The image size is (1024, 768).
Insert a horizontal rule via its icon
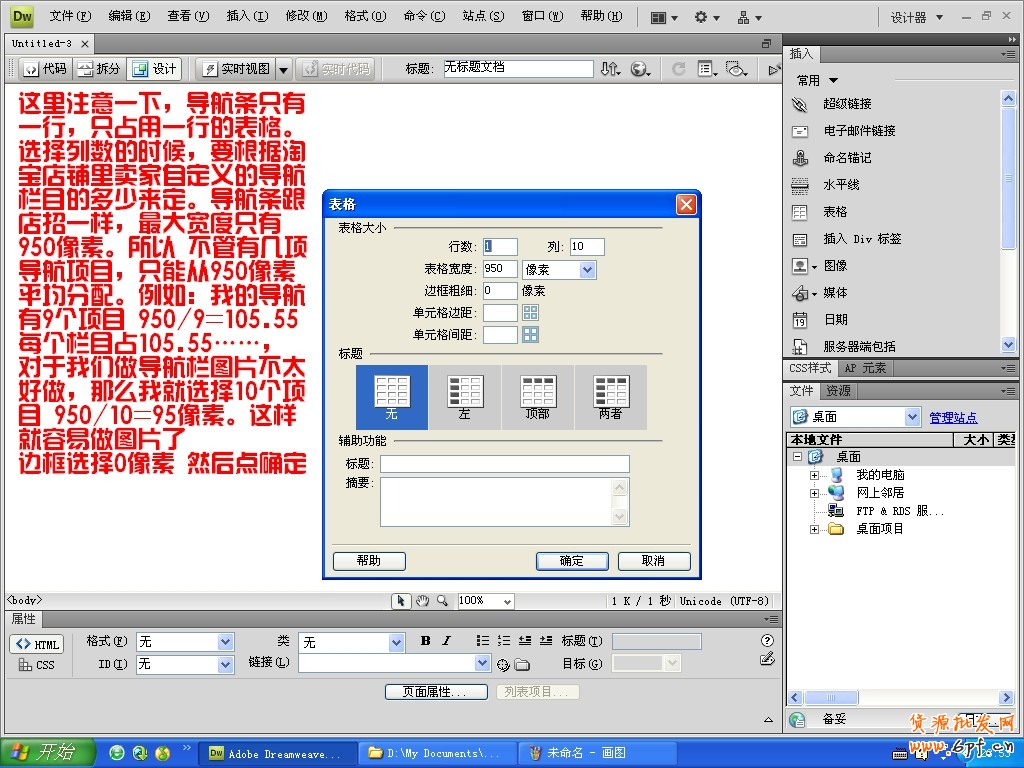(x=800, y=185)
